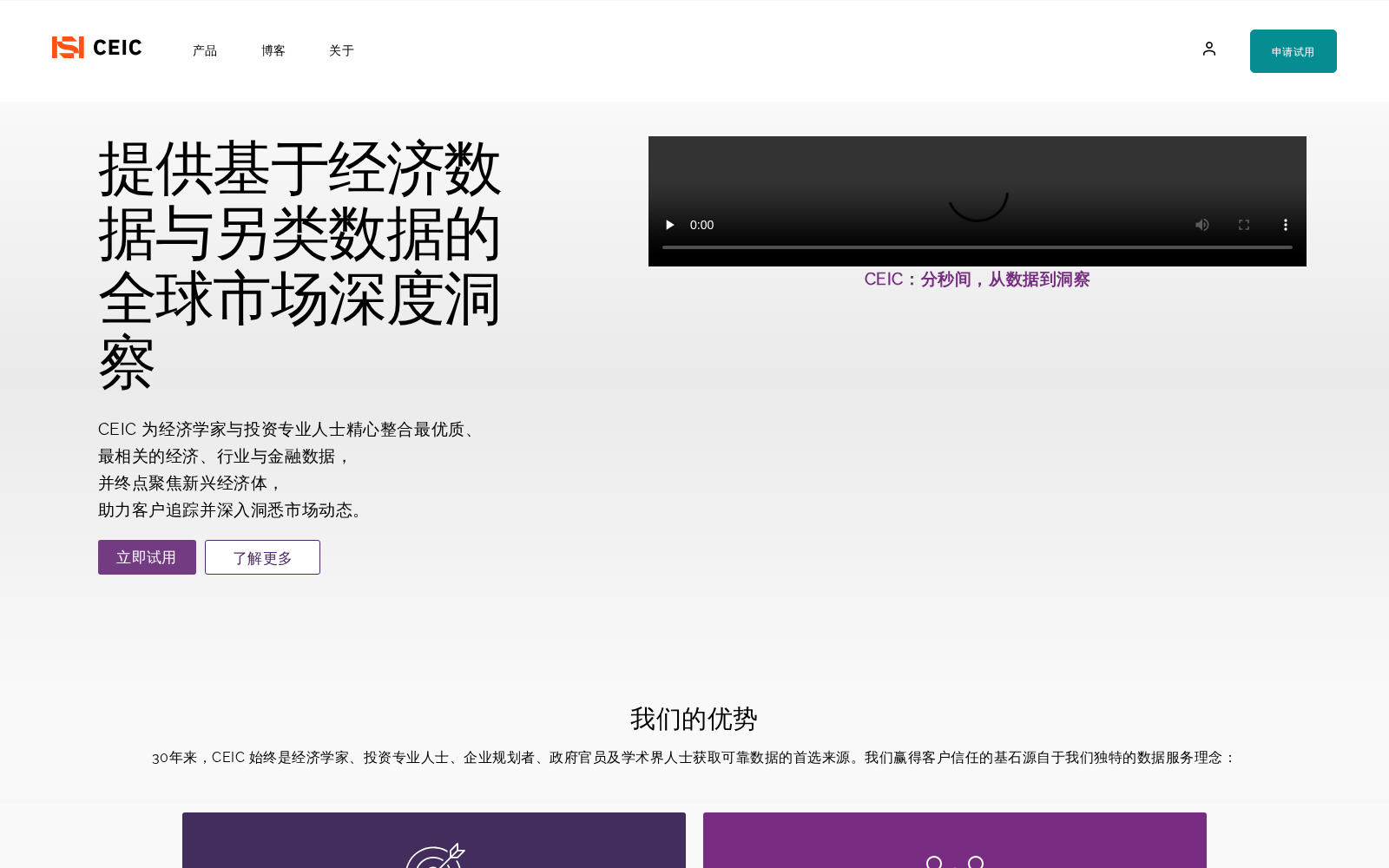Click the CEIC logo in header
This screenshot has height=868, width=1389.
[96, 48]
